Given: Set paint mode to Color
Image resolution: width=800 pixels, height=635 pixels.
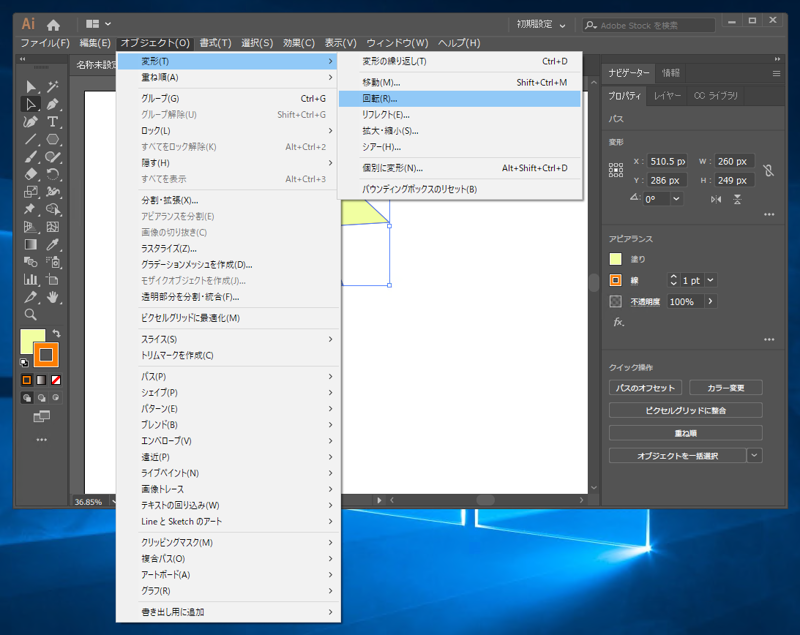Looking at the screenshot, I should click(27, 380).
